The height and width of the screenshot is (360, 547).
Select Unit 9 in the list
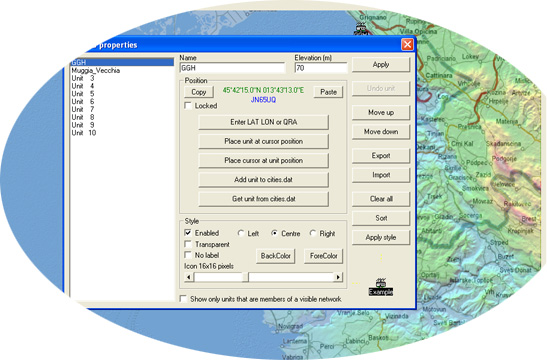tap(122, 125)
